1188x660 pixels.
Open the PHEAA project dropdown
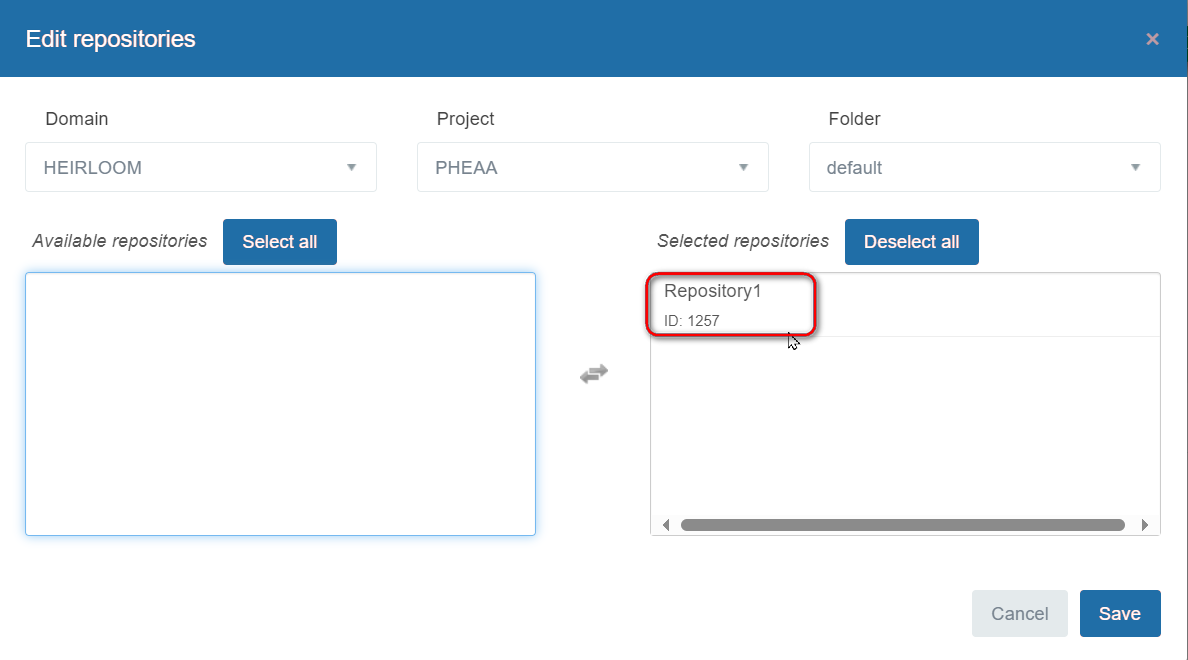(x=592, y=167)
